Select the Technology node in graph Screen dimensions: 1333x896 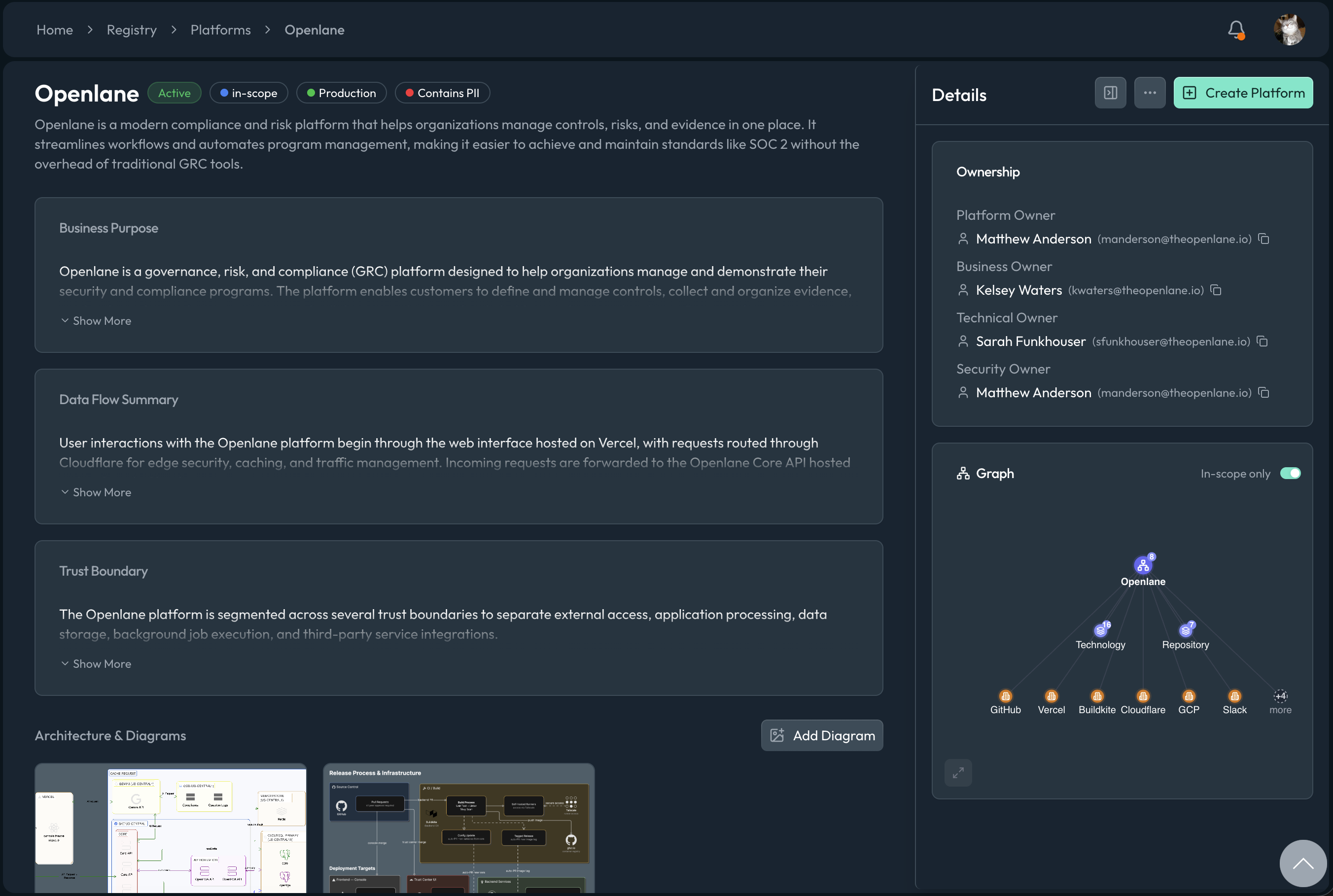click(1101, 630)
